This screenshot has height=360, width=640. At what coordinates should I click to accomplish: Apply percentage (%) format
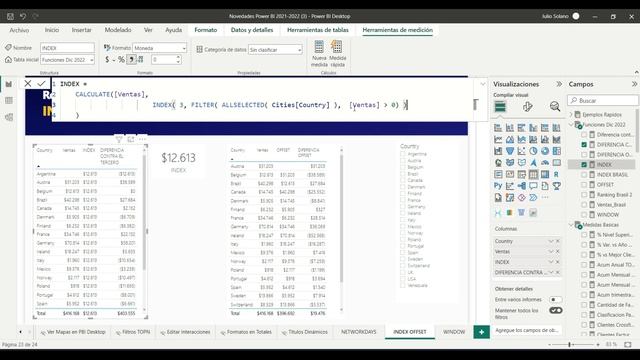(x=121, y=60)
